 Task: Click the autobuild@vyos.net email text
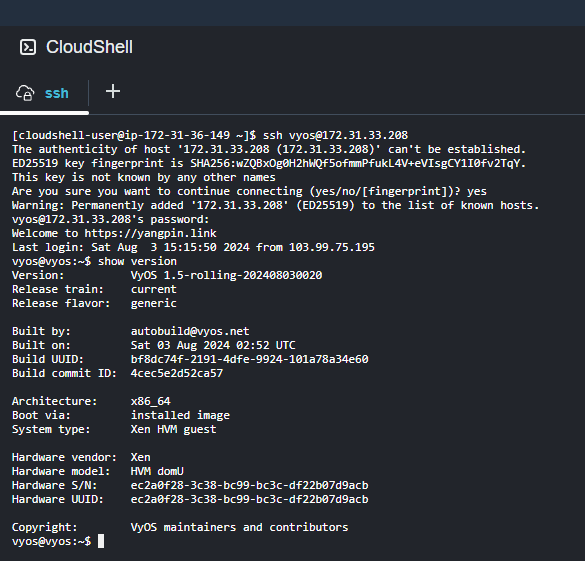(190, 331)
